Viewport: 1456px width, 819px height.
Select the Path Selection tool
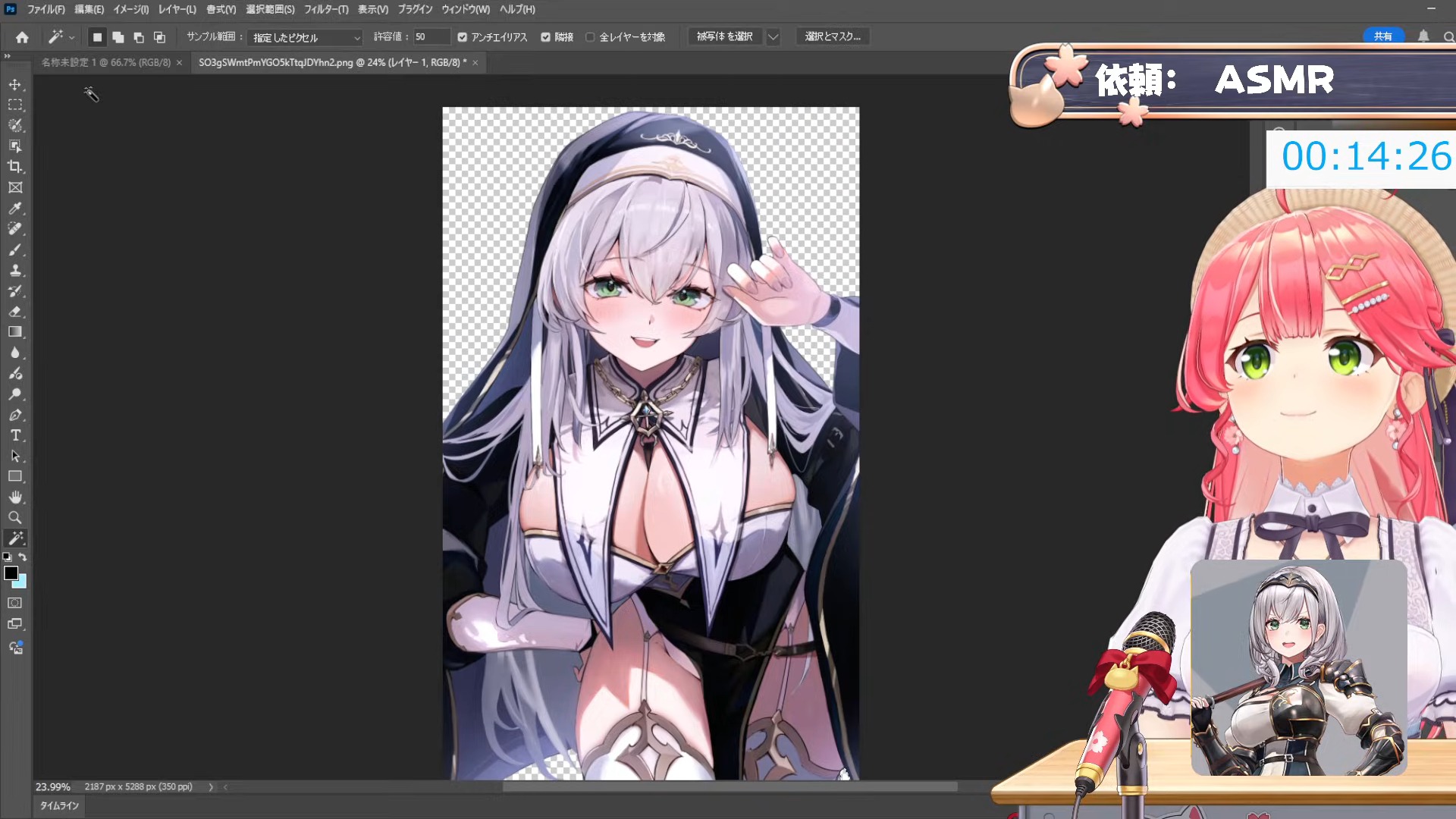pyautogui.click(x=15, y=456)
